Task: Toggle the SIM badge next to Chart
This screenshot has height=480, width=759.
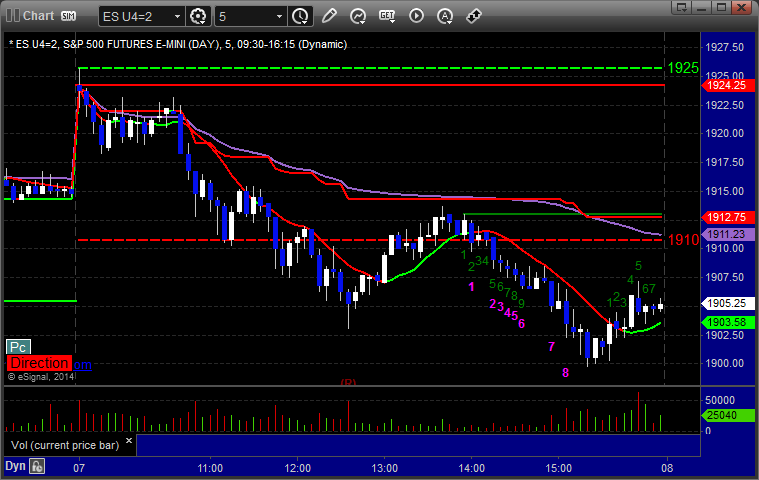Action: pos(68,16)
